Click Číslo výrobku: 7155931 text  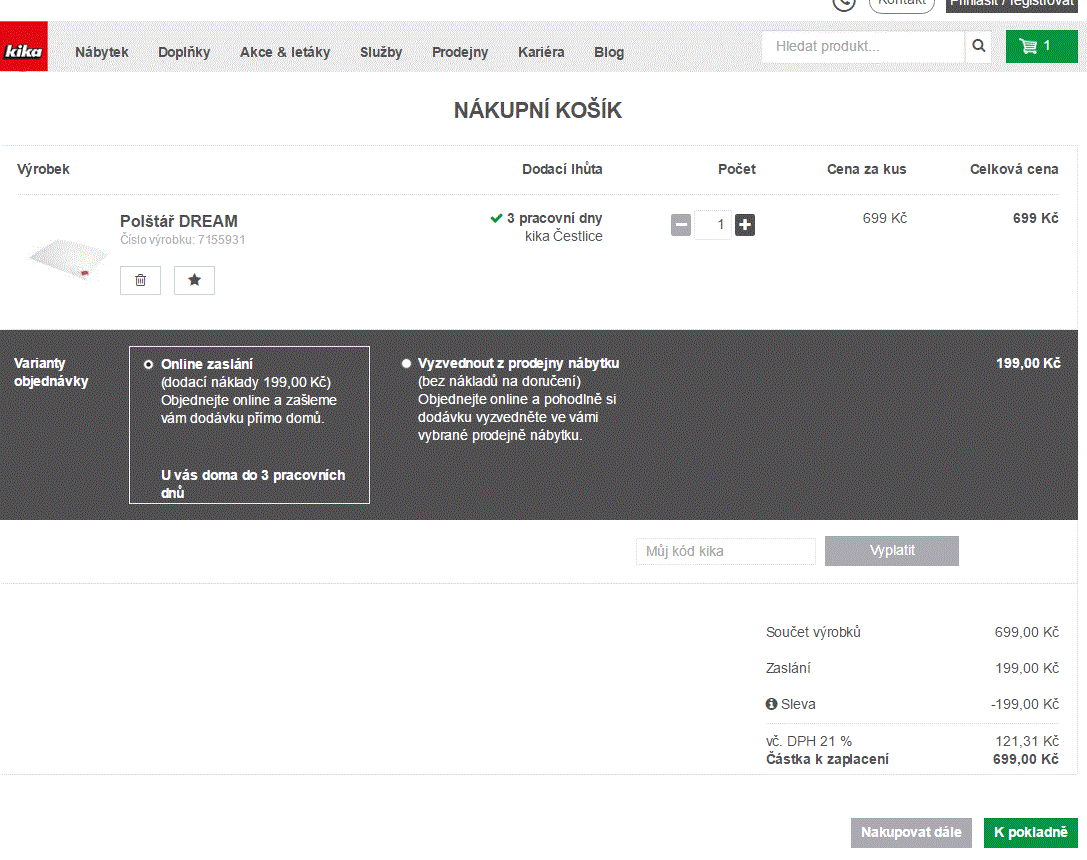pyautogui.click(x=182, y=240)
